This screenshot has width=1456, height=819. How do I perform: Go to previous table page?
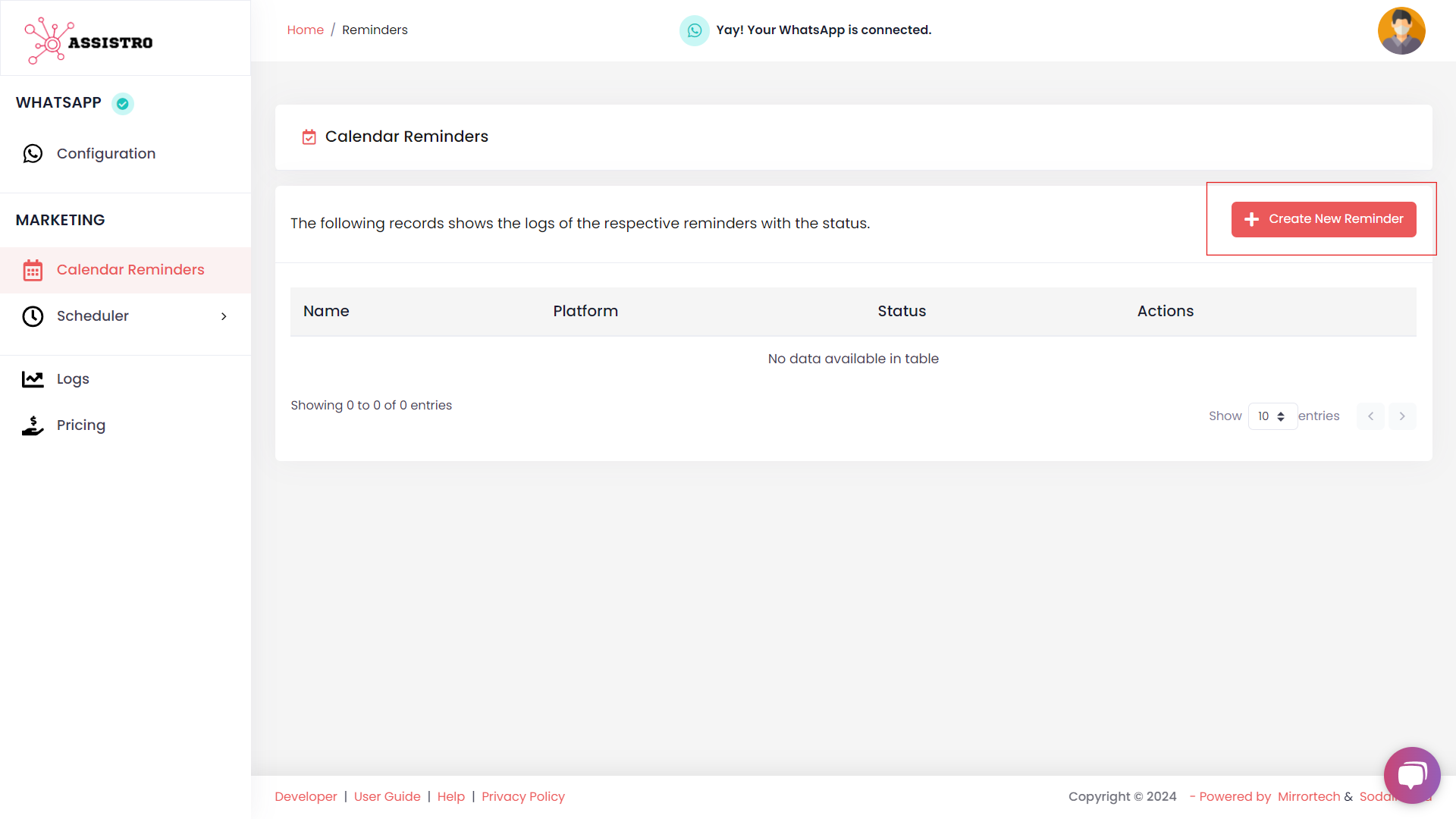tap(1370, 416)
